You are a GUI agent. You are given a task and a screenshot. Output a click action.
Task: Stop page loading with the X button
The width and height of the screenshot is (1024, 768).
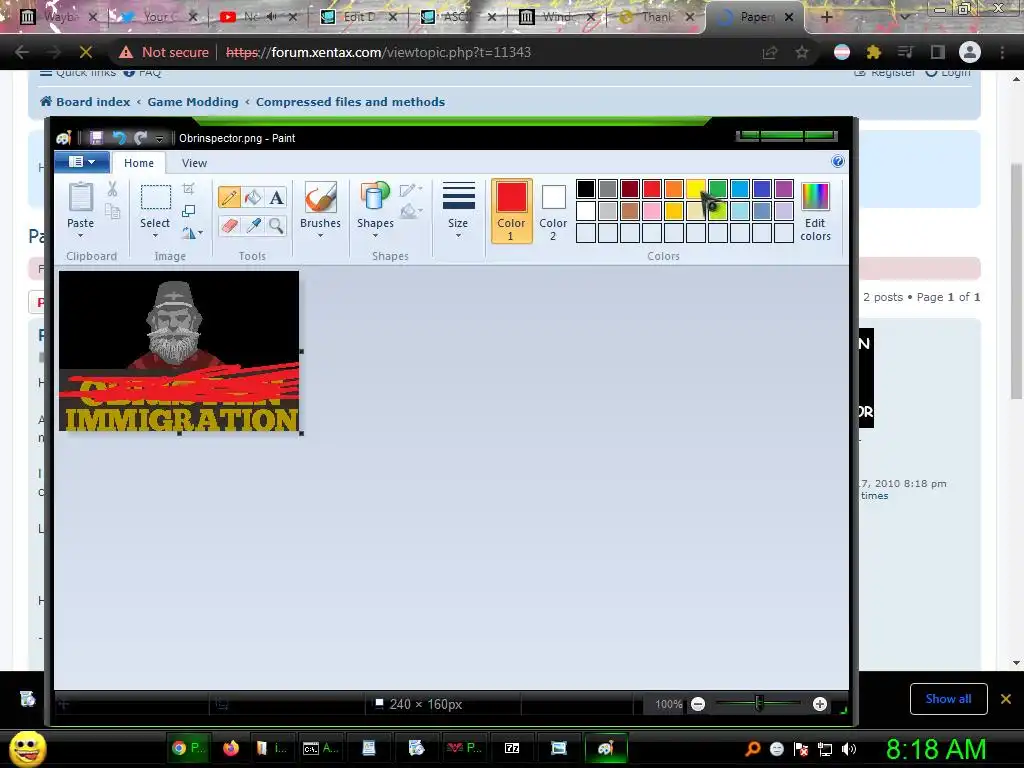point(86,52)
